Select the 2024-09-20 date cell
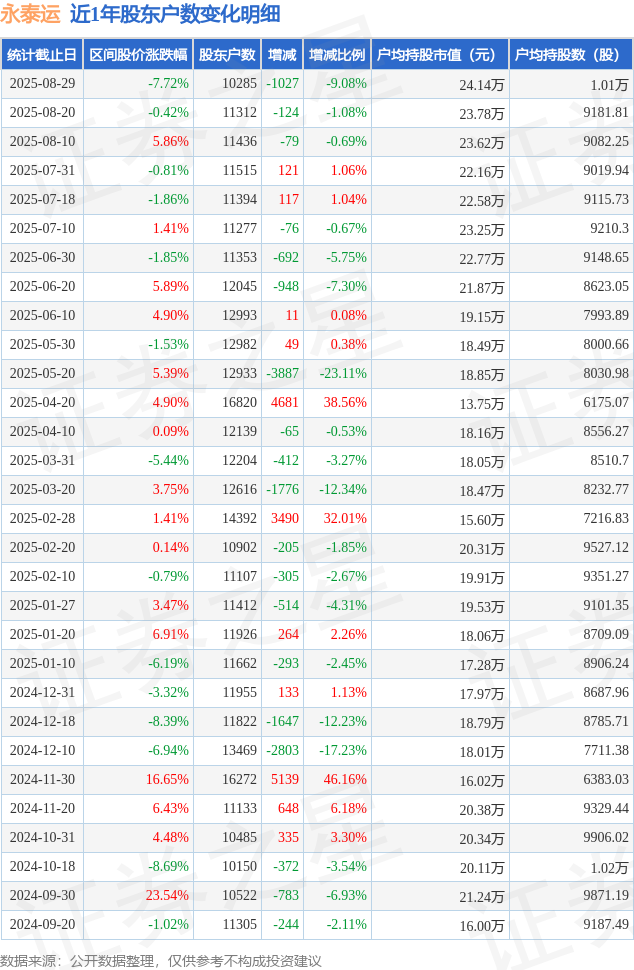Screen dimensions: 634x970 pyautogui.click(x=41, y=925)
